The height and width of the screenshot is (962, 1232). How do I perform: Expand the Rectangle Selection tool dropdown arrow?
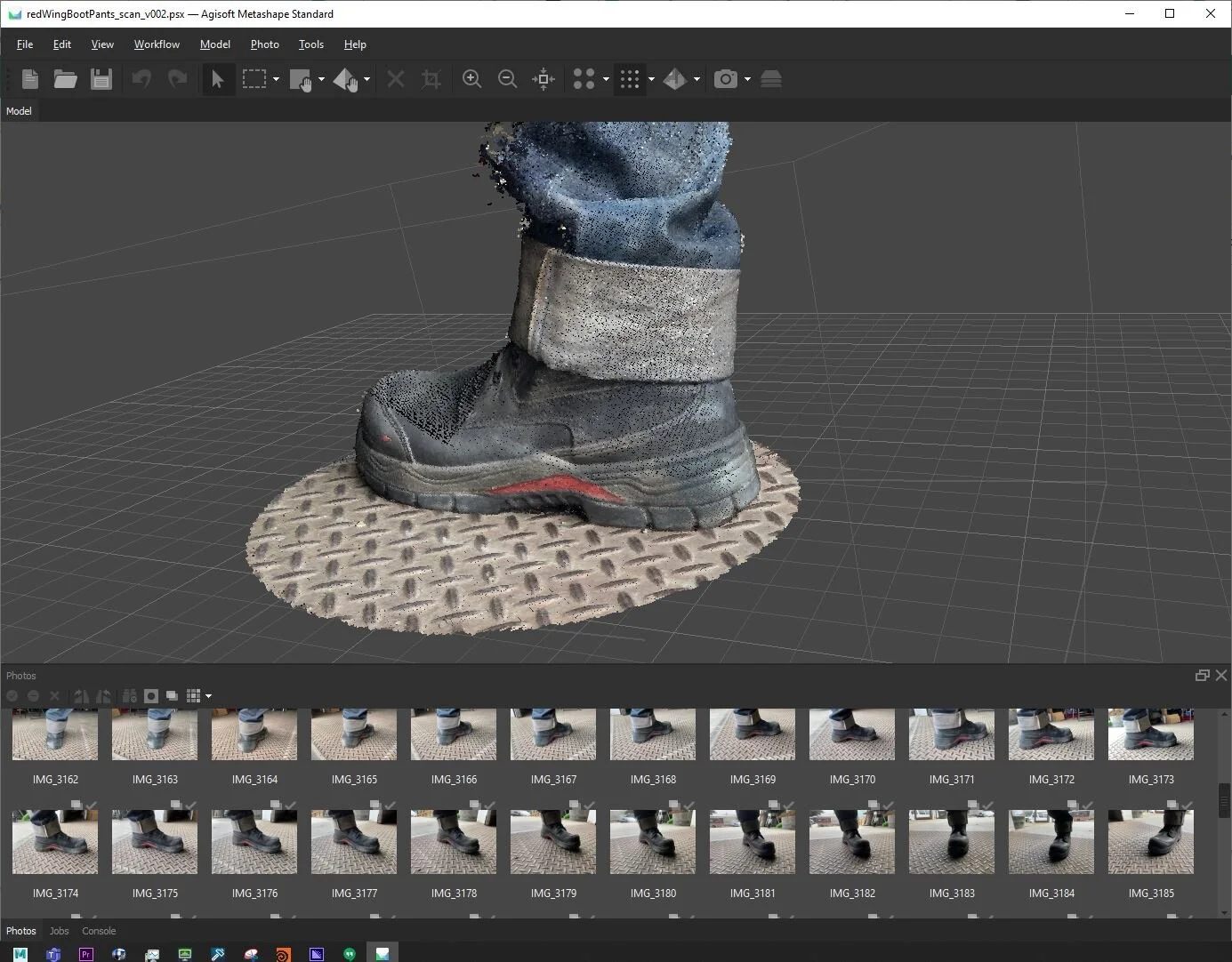pyautogui.click(x=276, y=79)
